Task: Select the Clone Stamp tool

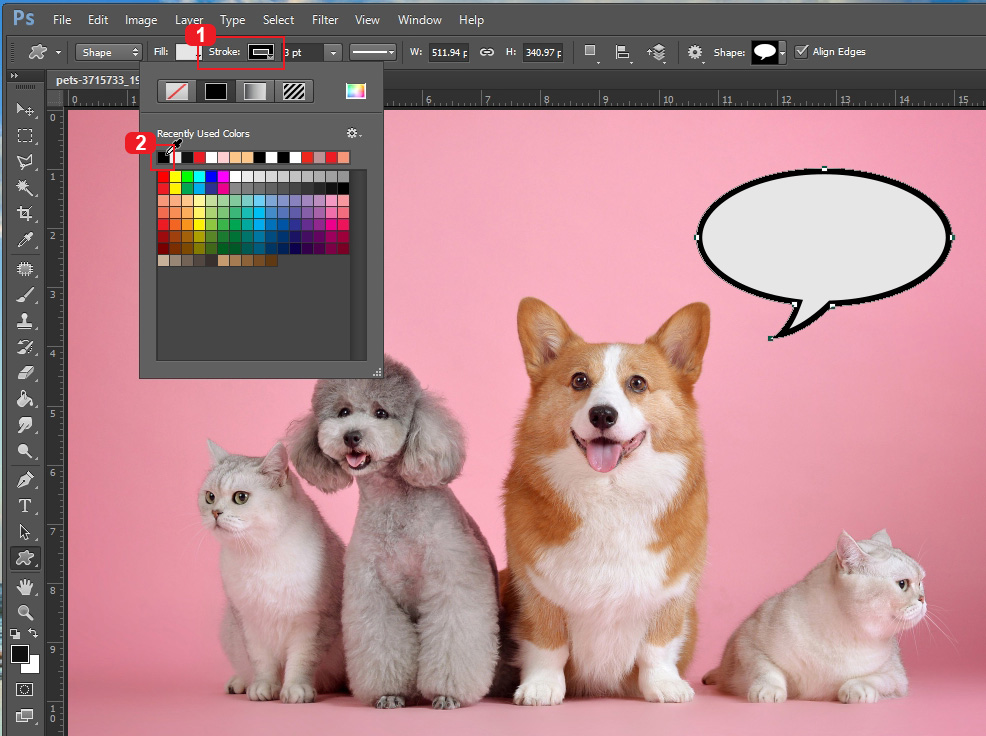Action: [x=25, y=321]
